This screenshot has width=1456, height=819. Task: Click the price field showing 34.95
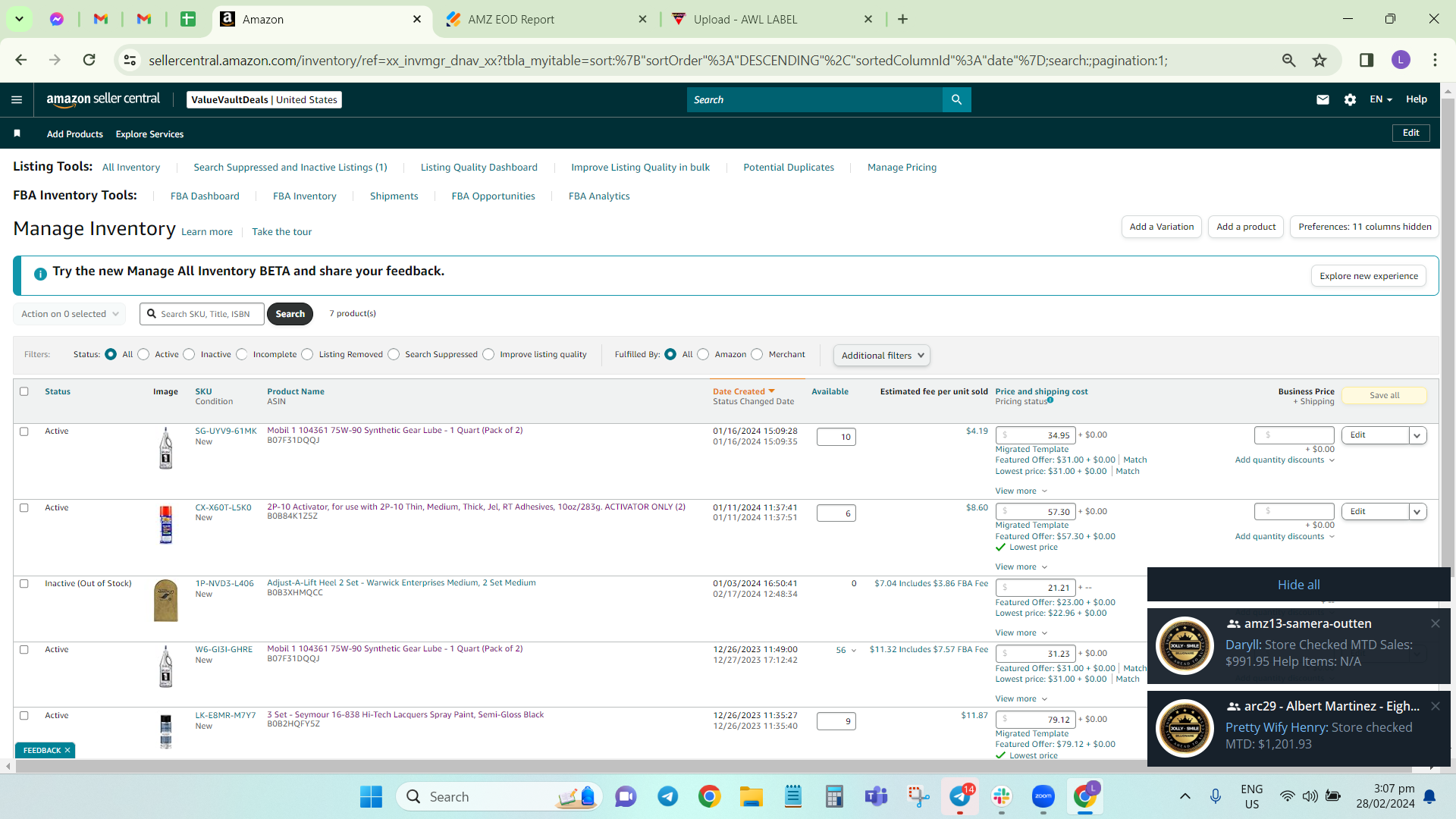[x=1035, y=435]
